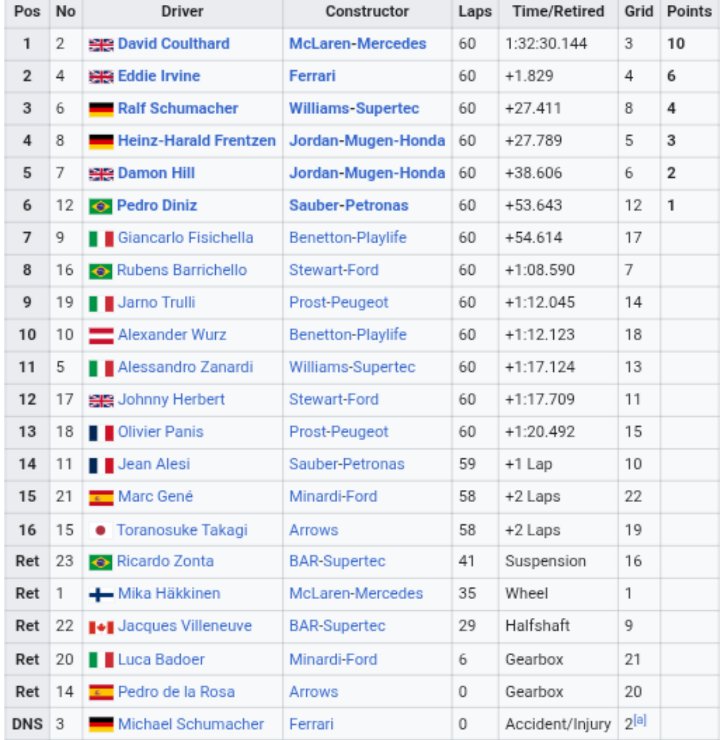
Task: Click the Canadian flag beside Jacques Villeneuve
Action: pos(101,627)
